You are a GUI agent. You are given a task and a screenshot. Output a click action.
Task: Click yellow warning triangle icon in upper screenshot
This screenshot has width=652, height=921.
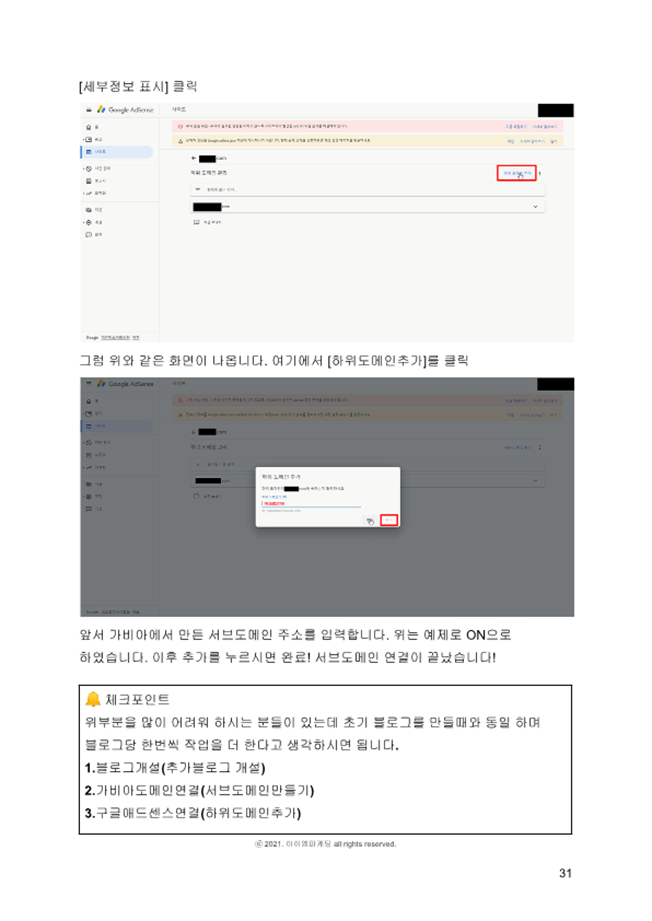180,141
